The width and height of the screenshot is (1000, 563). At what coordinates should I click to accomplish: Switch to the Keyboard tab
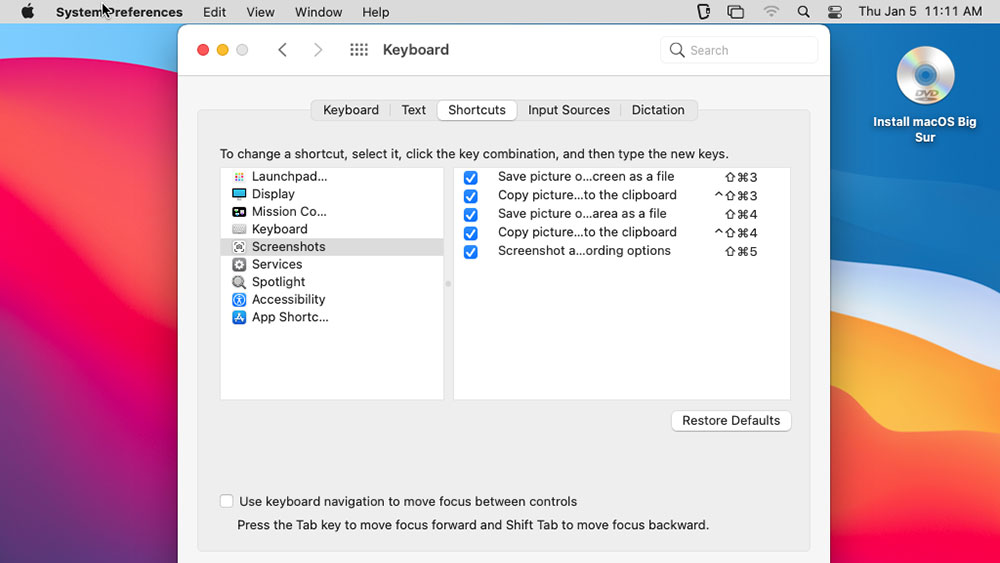[351, 110]
